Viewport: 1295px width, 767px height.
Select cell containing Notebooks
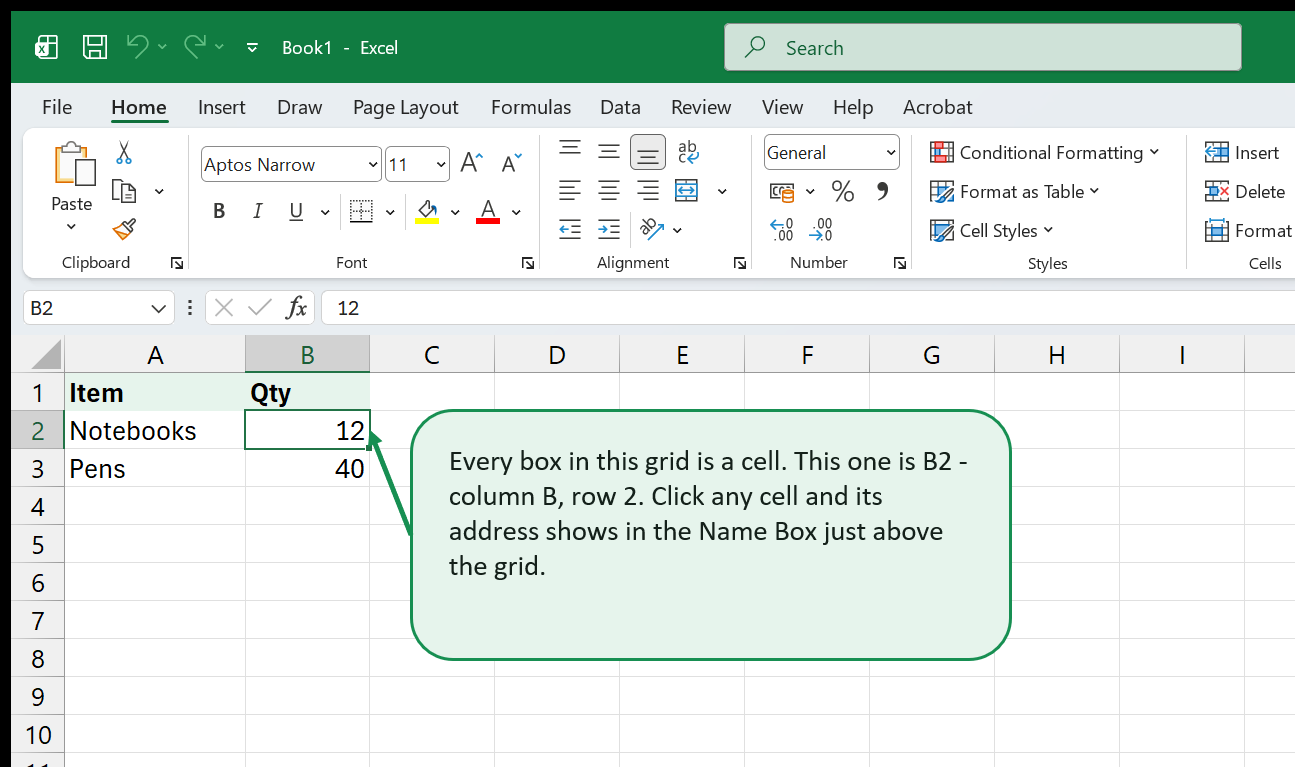[155, 430]
